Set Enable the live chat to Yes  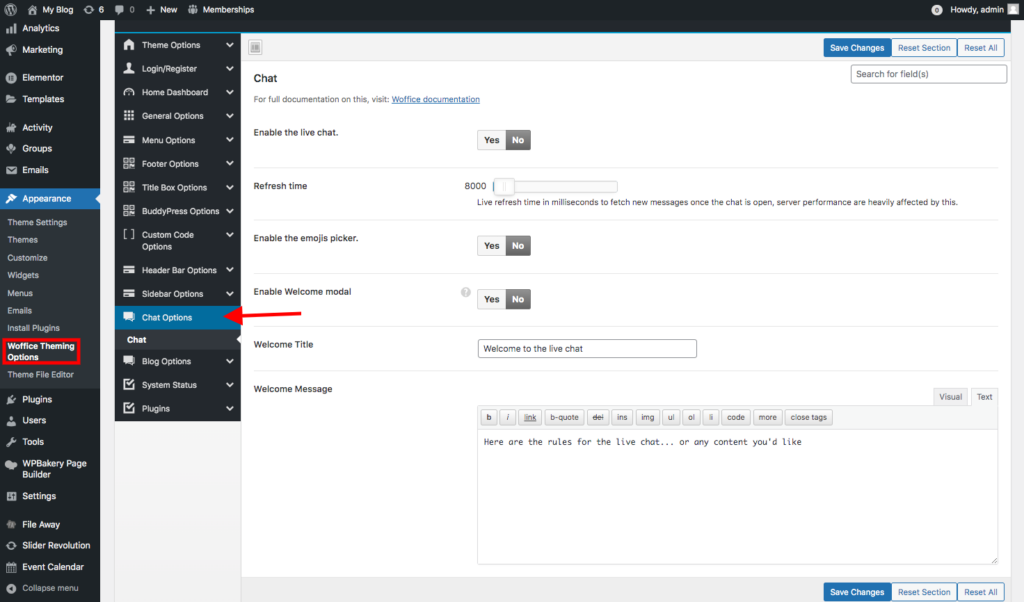[x=491, y=140]
